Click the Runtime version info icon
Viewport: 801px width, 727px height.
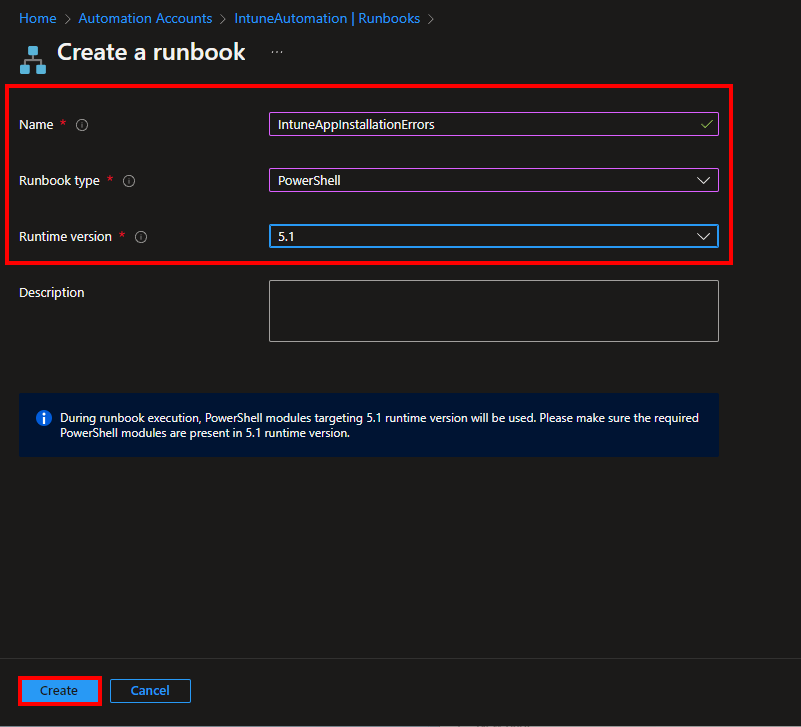point(141,237)
